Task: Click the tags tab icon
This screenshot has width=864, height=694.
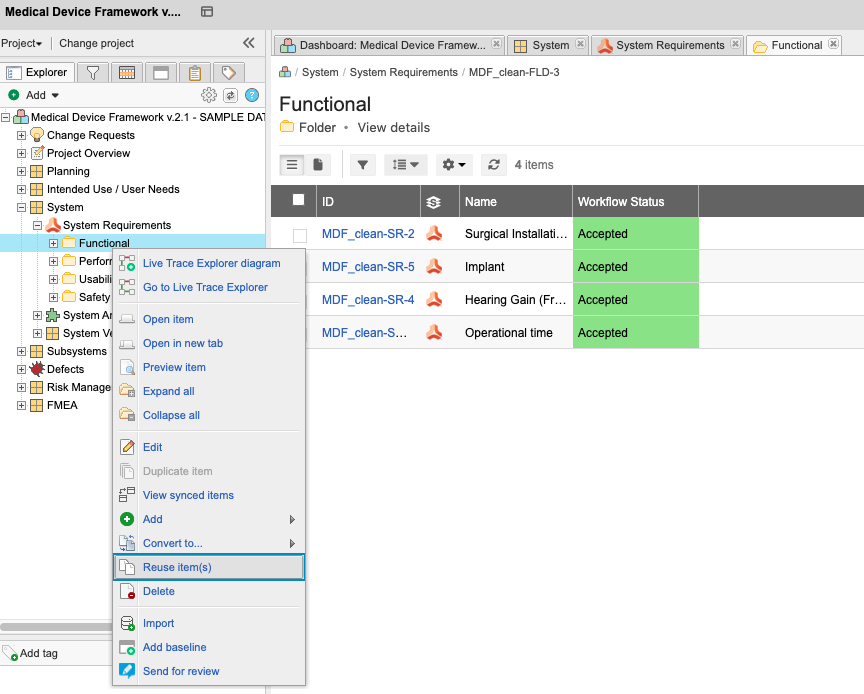Action: click(229, 72)
